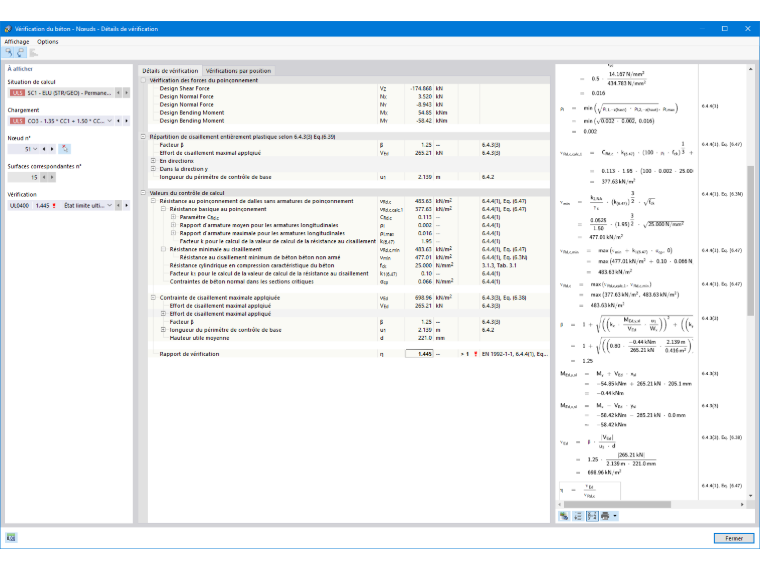Go to previous Situation de calcul

118,93
